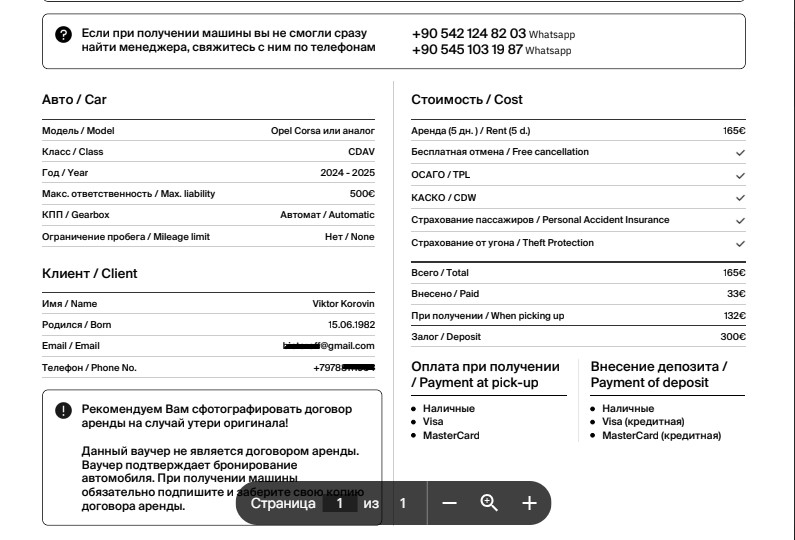Image resolution: width=795 pixels, height=540 pixels.
Task: Click the Клиент / Client section heading
Action: point(90,274)
